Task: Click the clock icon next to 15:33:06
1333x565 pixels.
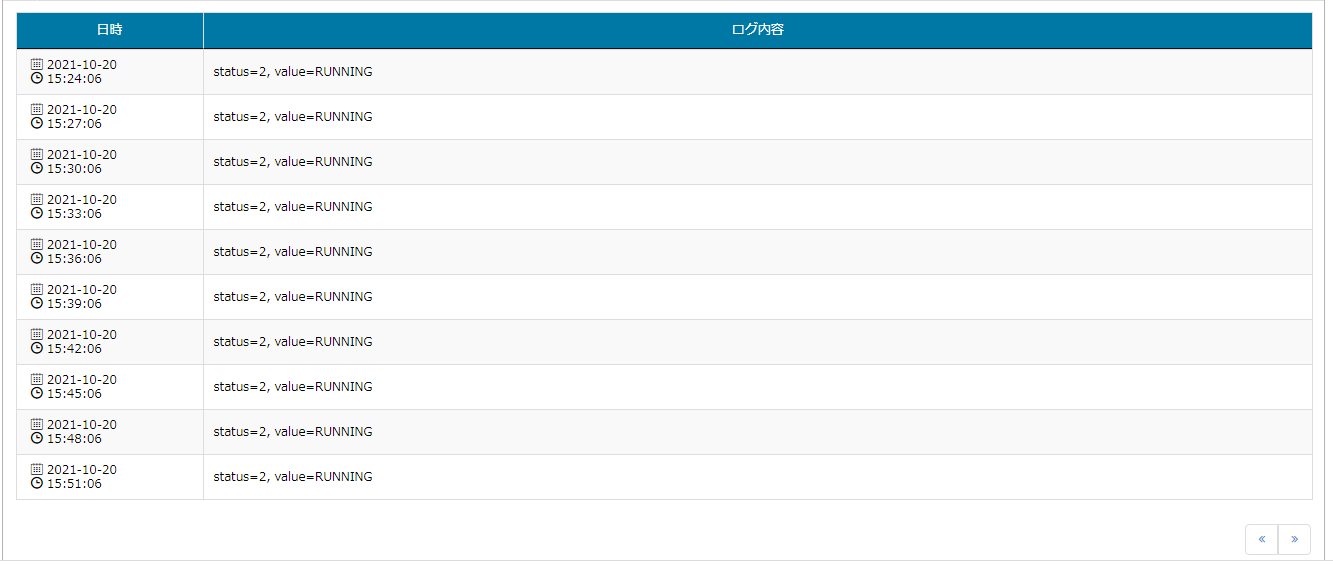Action: coord(37,213)
